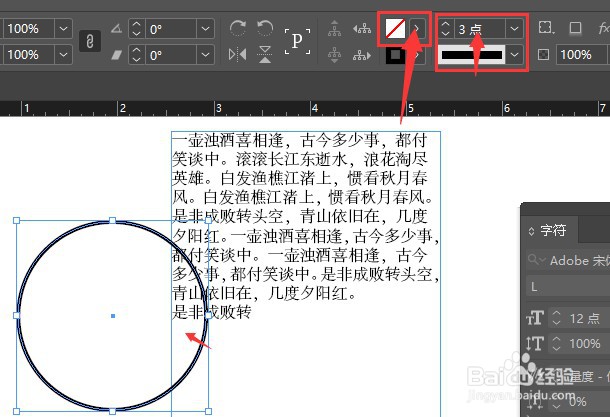
Task: Click the circle's top middle handle
Action: [x=112, y=221]
